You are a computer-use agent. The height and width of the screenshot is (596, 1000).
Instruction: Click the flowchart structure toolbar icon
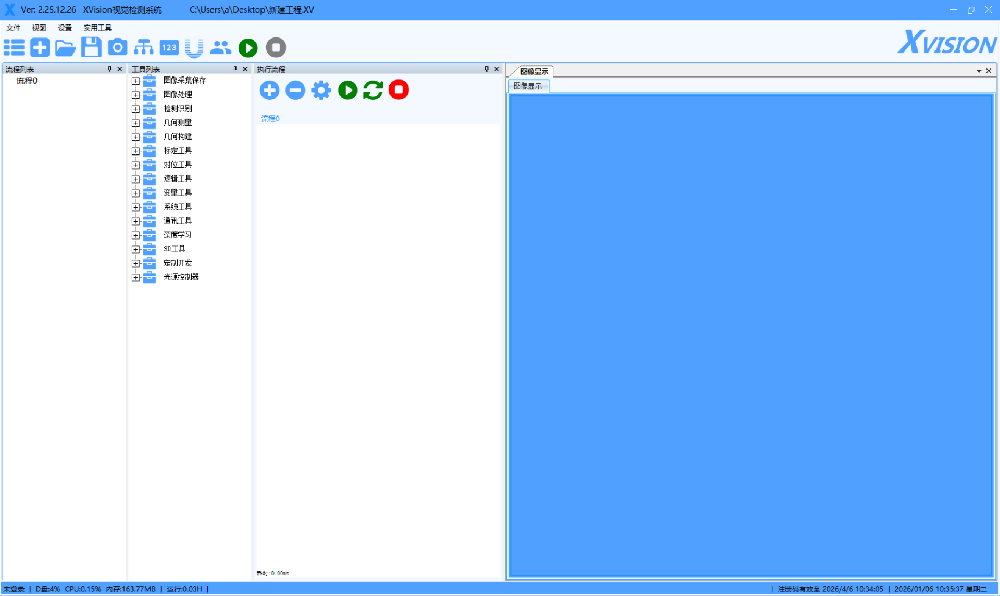[x=144, y=46]
